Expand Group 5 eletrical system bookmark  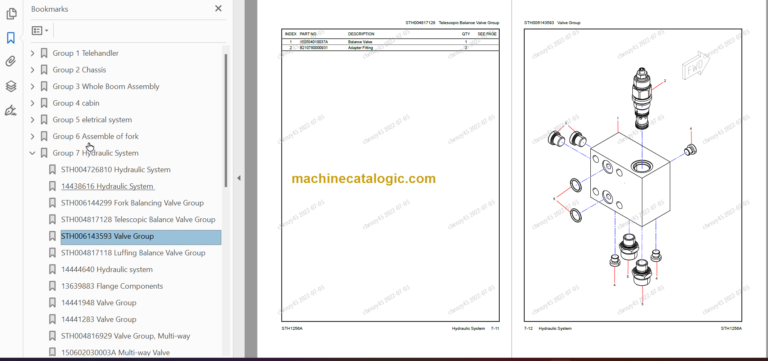point(32,120)
